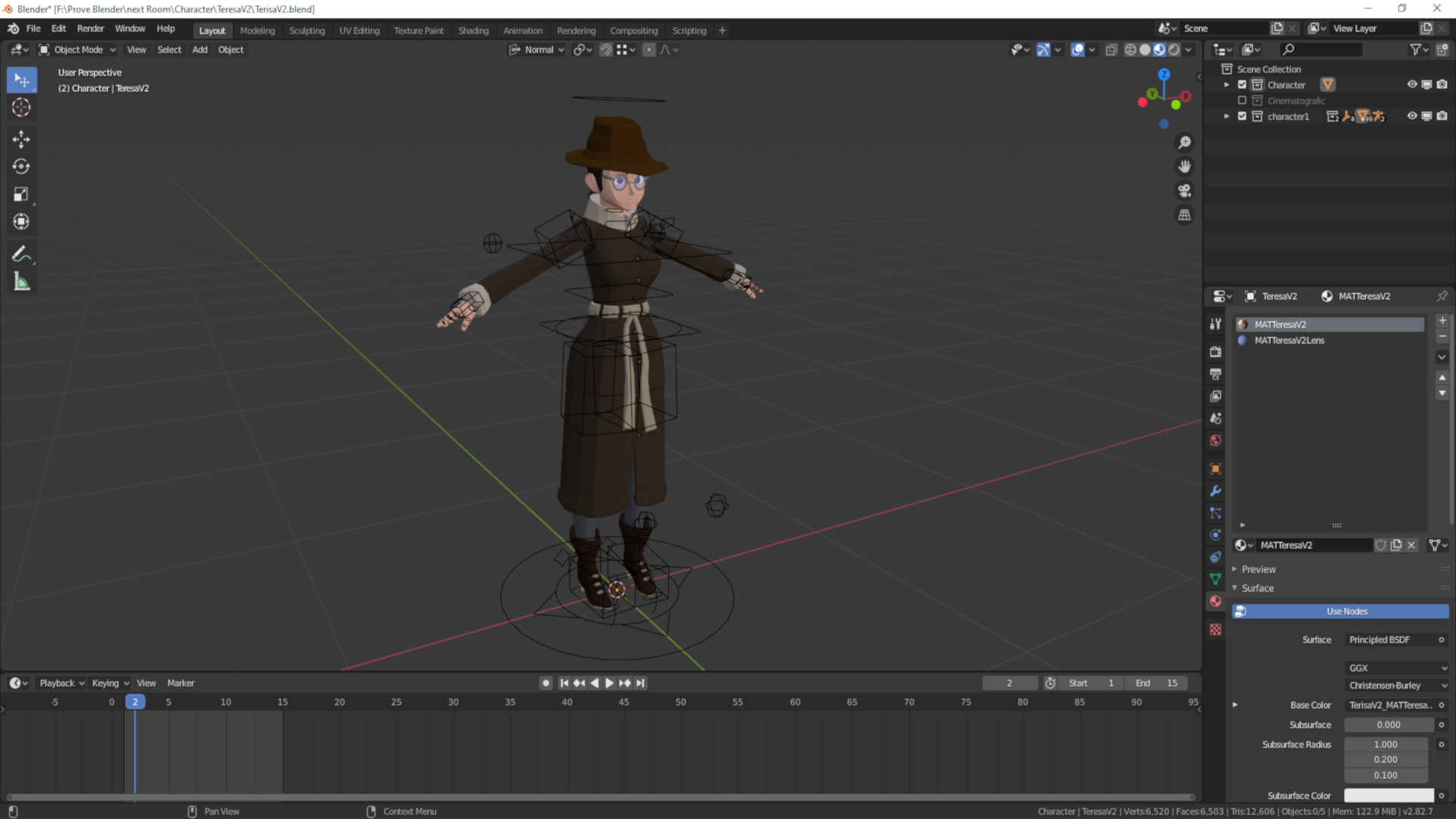Image resolution: width=1456 pixels, height=819 pixels.
Task: Select the Scale tool
Action: click(x=21, y=195)
